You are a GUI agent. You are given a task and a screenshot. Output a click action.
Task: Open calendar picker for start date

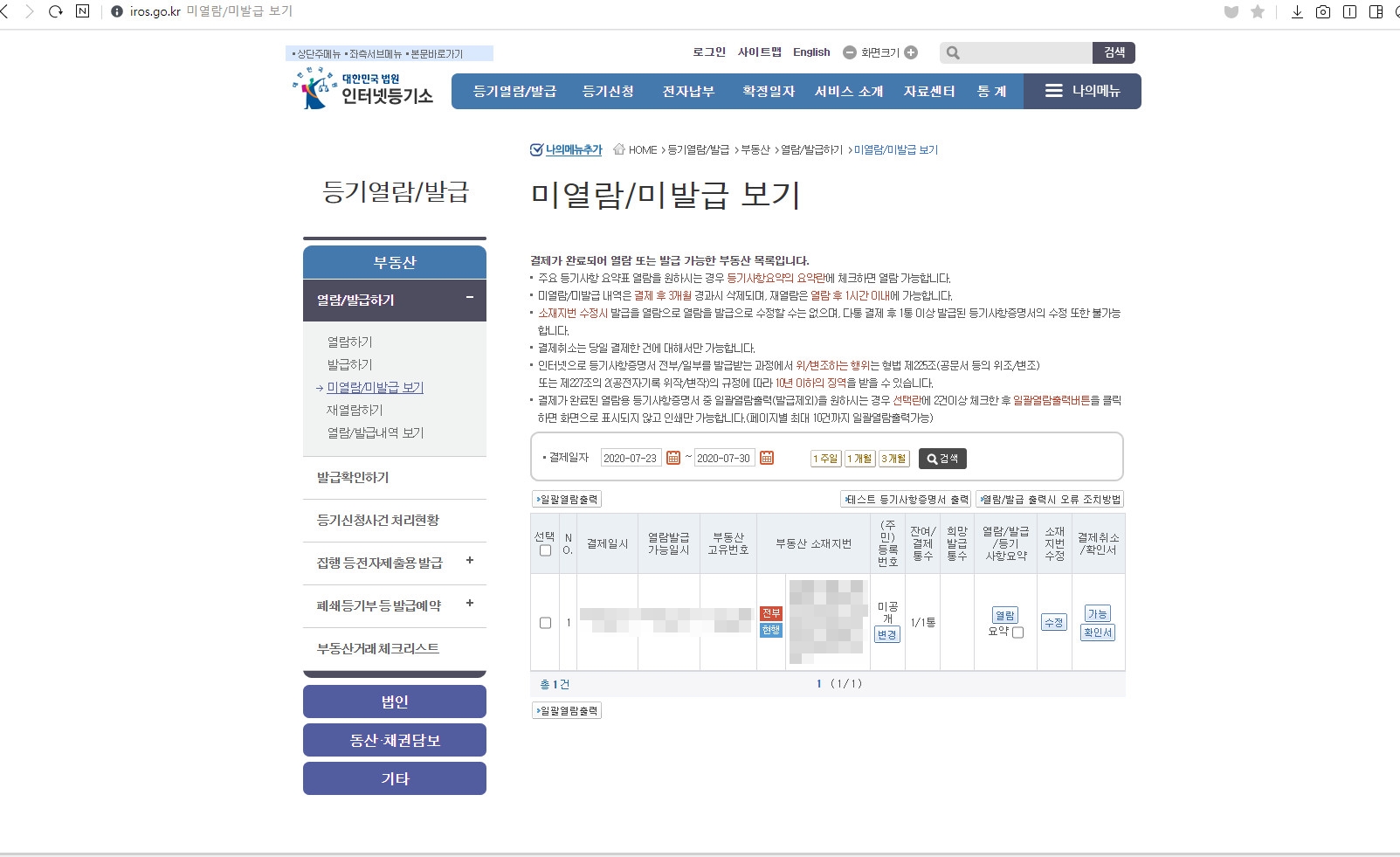(x=673, y=458)
